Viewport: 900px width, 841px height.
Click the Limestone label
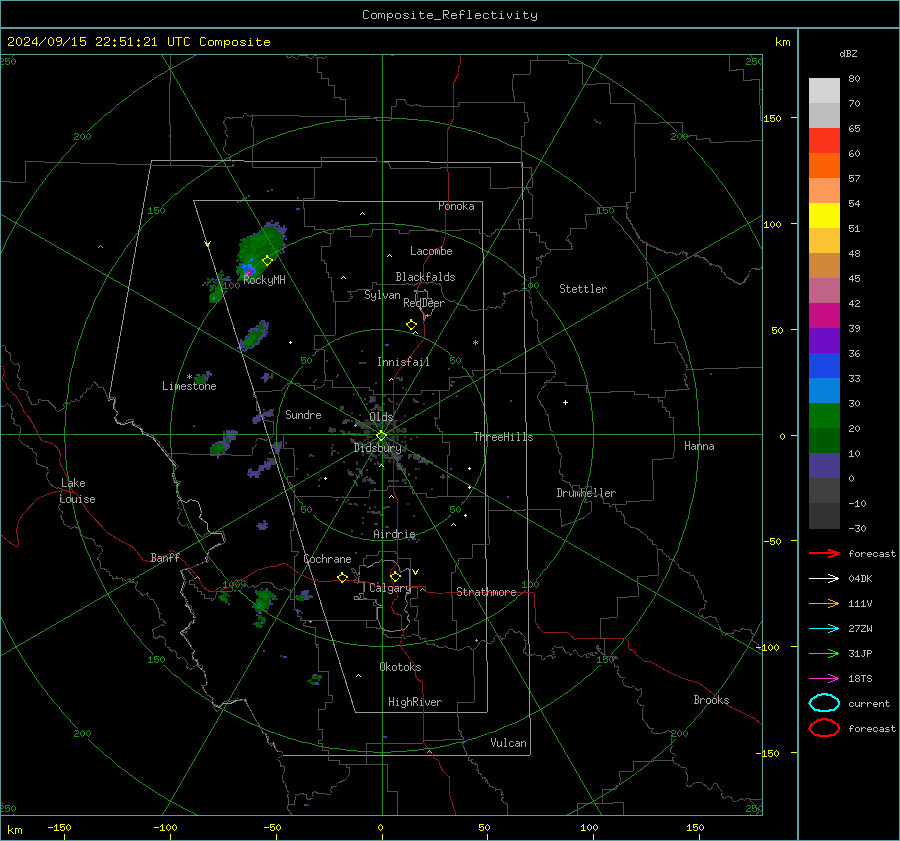(189, 386)
